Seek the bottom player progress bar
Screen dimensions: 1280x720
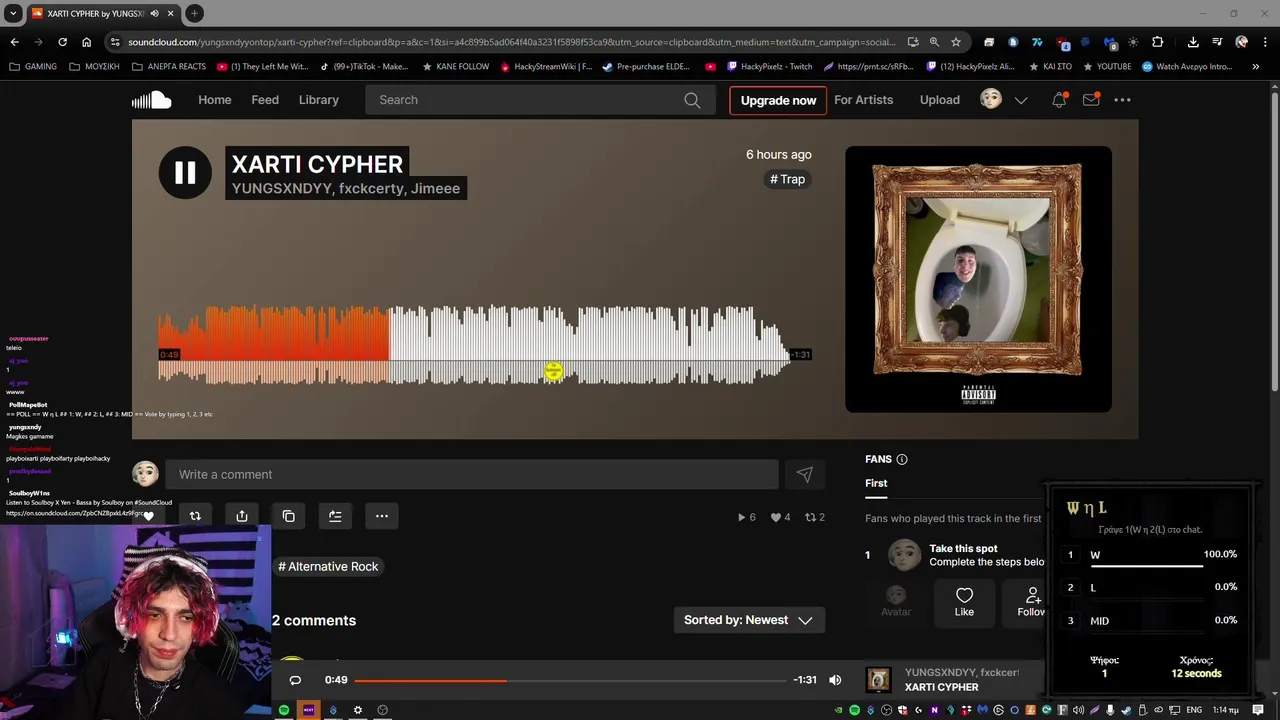570,680
